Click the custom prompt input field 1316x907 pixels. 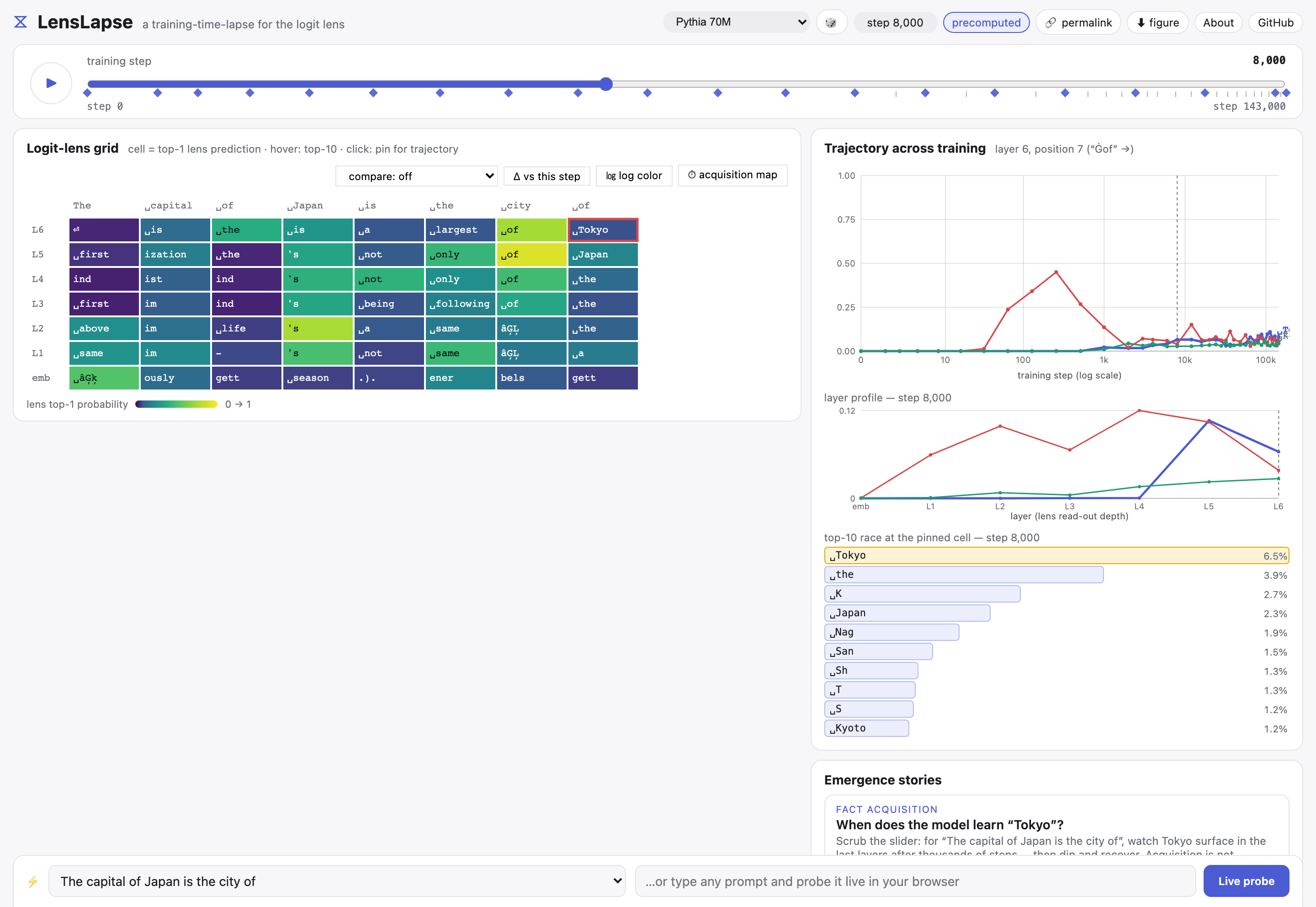tap(915, 881)
